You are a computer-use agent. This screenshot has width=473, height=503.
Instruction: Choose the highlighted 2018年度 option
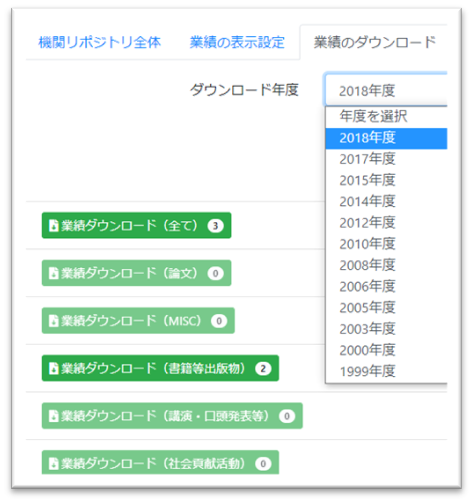[x=386, y=138]
